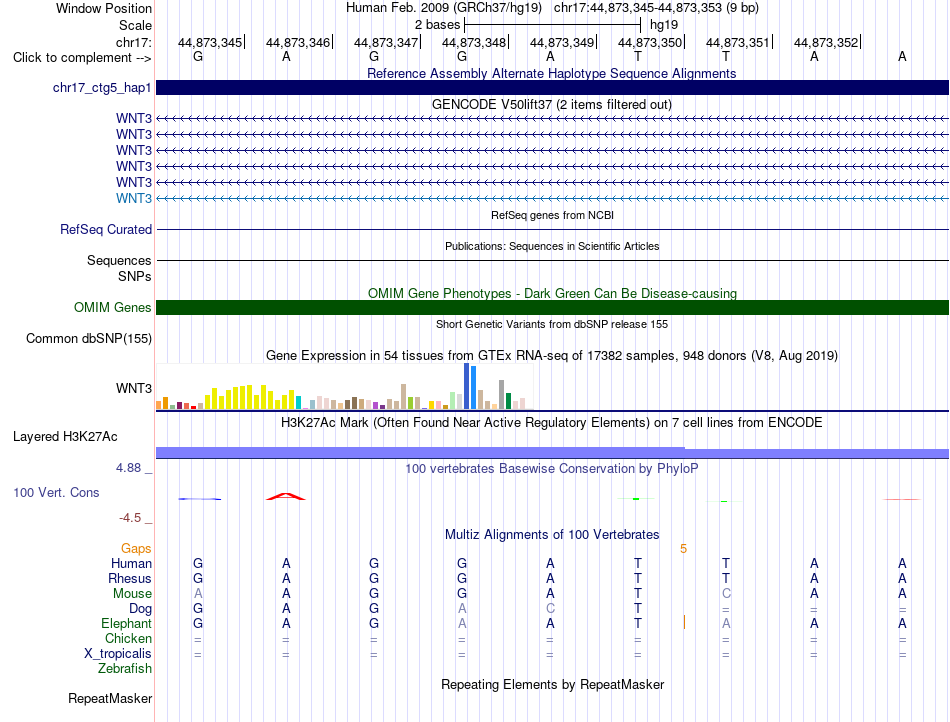Viewport: 950px width, 722px height.
Task: Click the gray C base in Dog row
Action: (550, 609)
